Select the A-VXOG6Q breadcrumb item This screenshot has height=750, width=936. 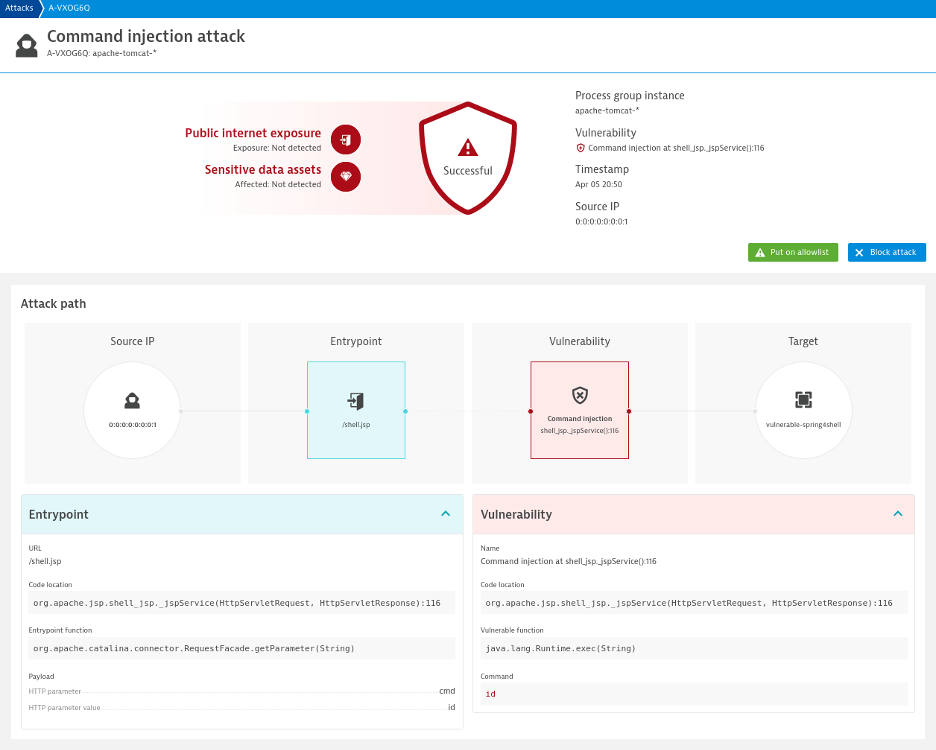click(x=67, y=7)
